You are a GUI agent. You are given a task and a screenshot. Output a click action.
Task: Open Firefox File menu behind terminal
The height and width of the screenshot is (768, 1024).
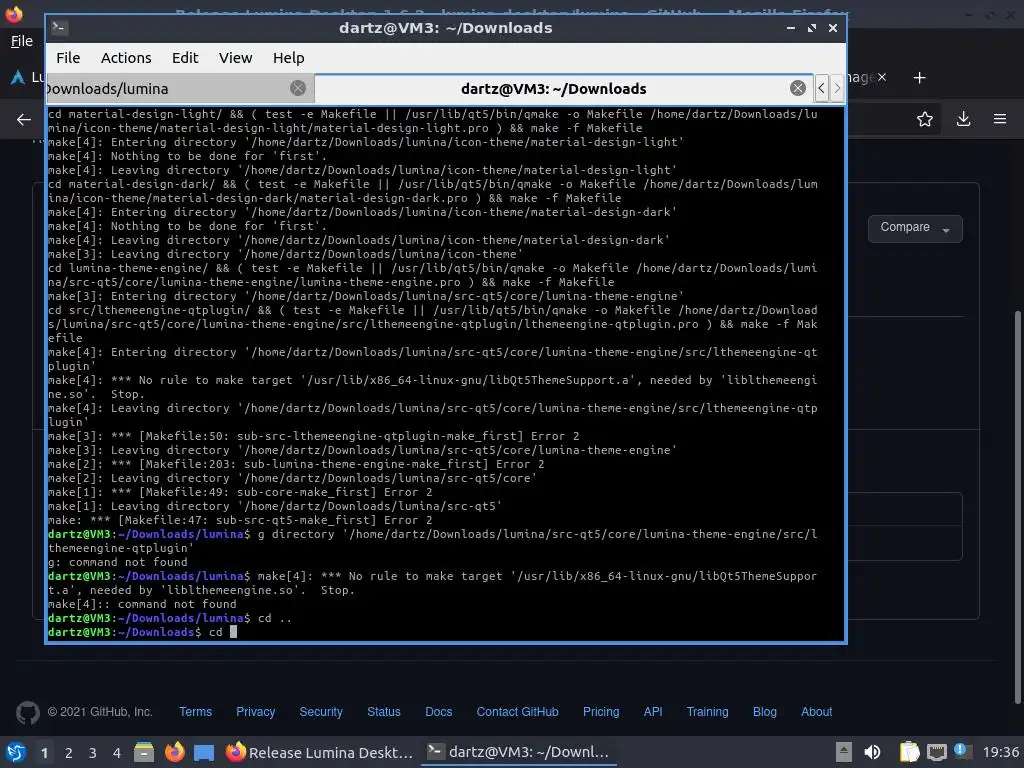(22, 41)
